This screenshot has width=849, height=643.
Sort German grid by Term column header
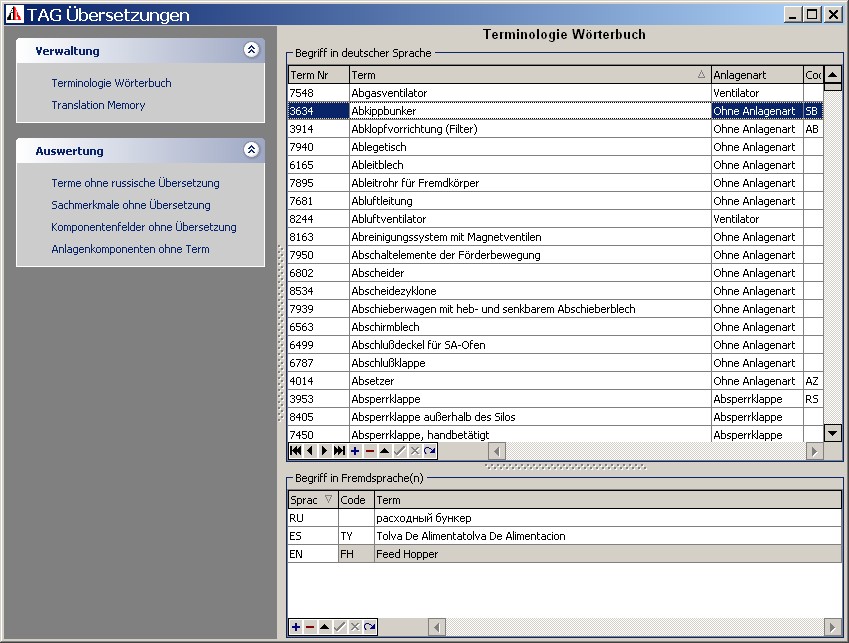(530, 75)
